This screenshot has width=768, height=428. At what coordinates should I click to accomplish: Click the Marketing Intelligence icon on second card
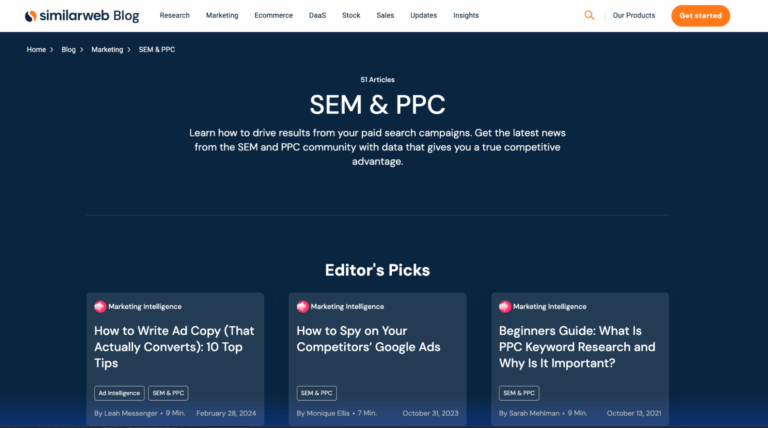302,307
